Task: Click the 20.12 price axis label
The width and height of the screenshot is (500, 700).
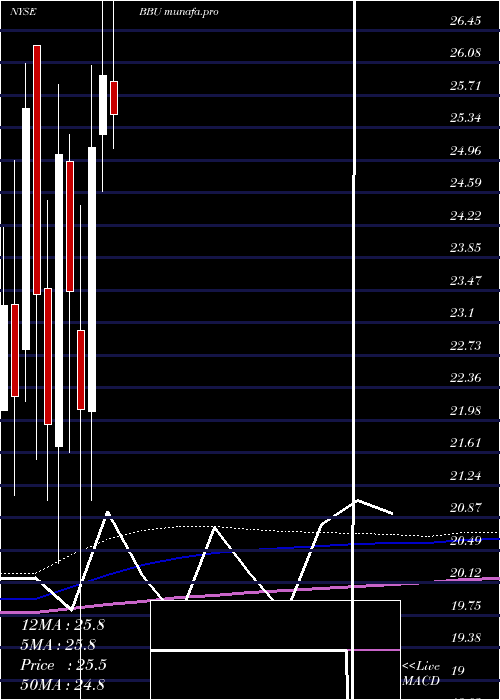Action: pyautogui.click(x=466, y=573)
